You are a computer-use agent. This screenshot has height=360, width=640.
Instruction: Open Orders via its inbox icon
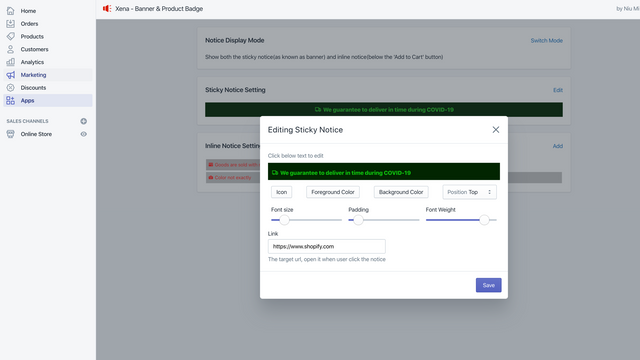[x=11, y=24]
